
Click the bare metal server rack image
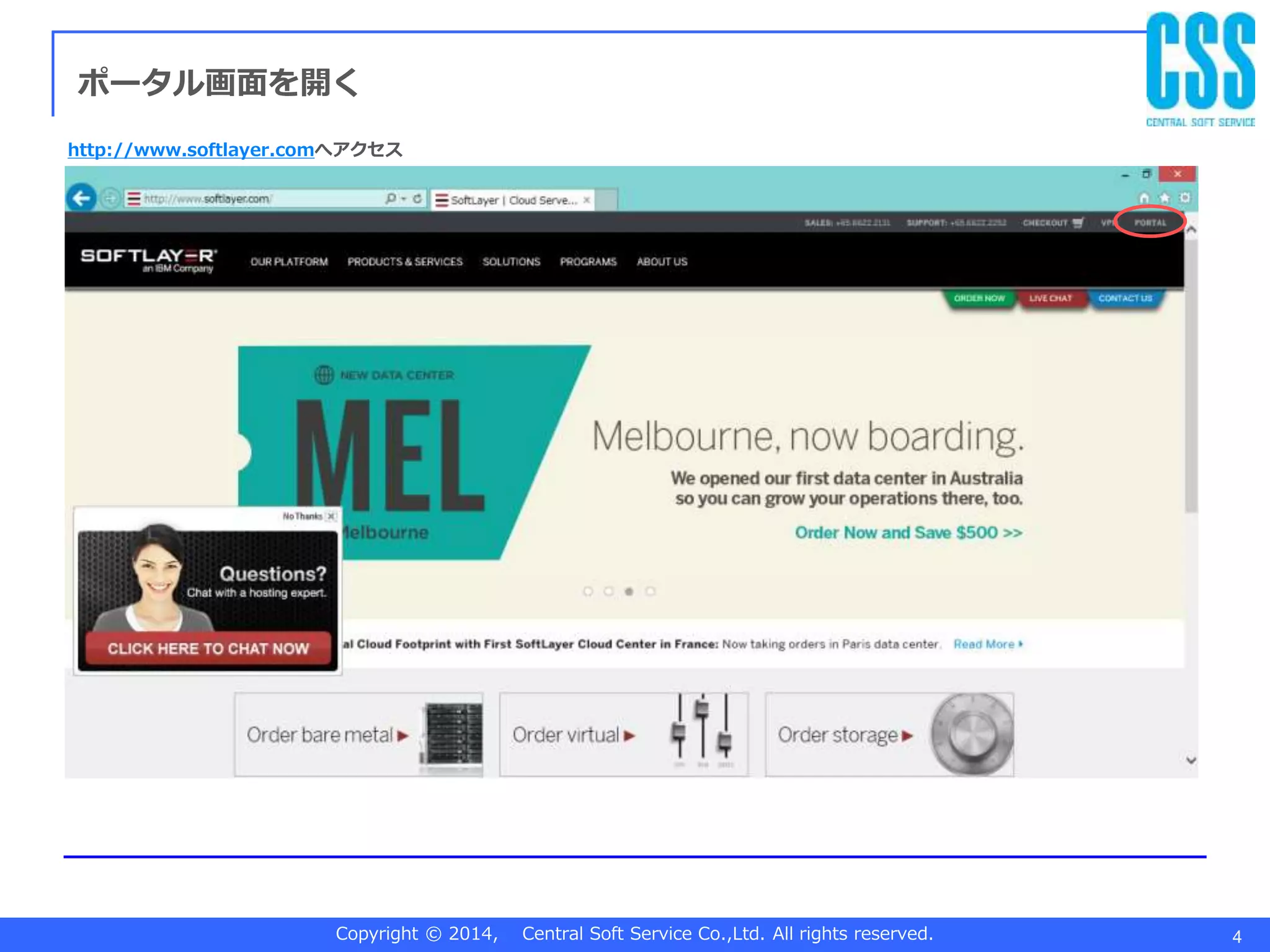point(452,736)
